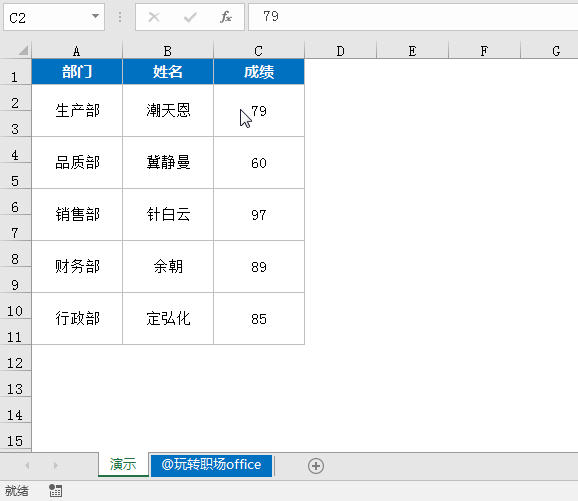
Task: Select the score cell 79
Action: [259, 111]
